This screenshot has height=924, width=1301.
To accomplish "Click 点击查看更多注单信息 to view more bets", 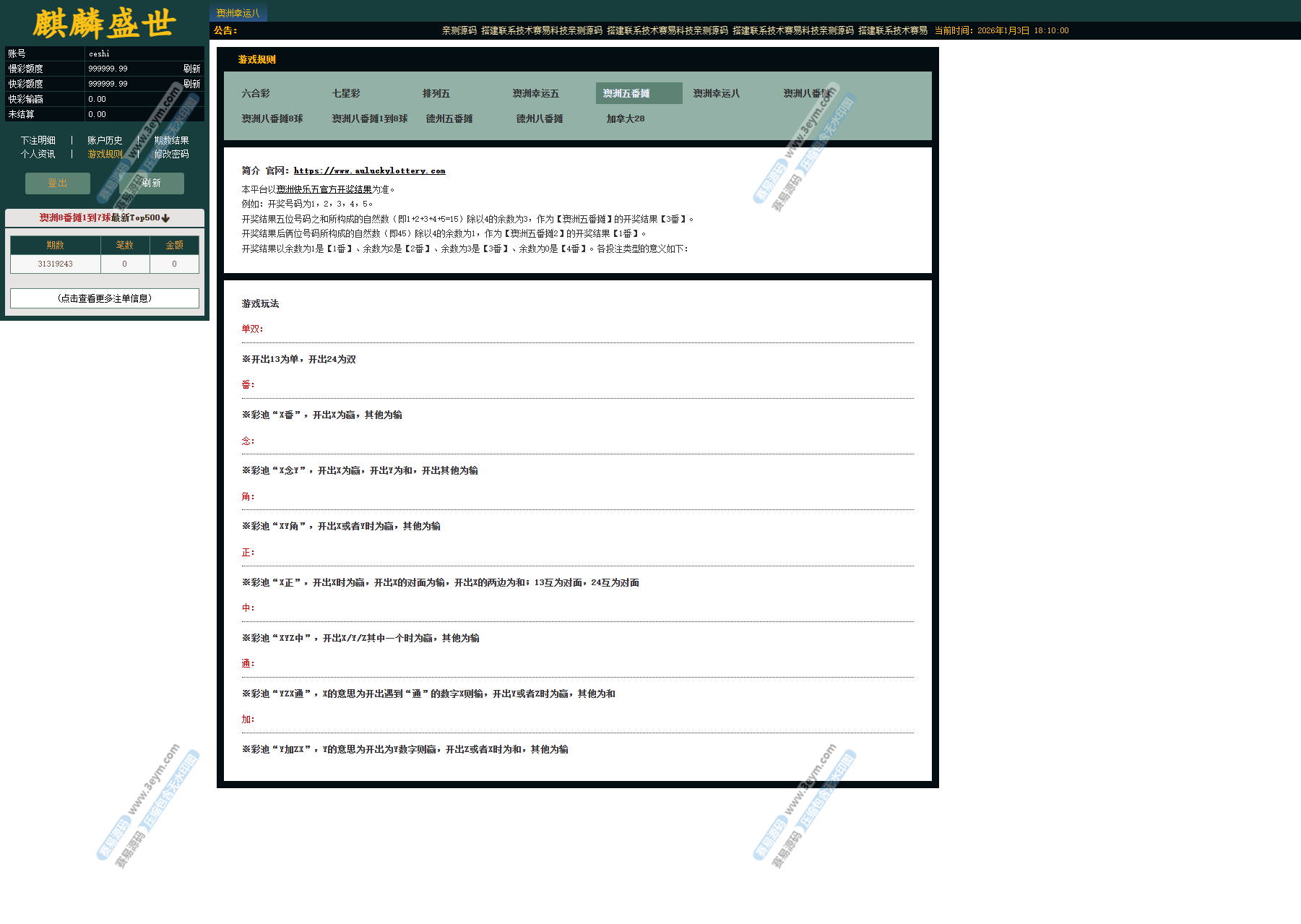I will 105,298.
